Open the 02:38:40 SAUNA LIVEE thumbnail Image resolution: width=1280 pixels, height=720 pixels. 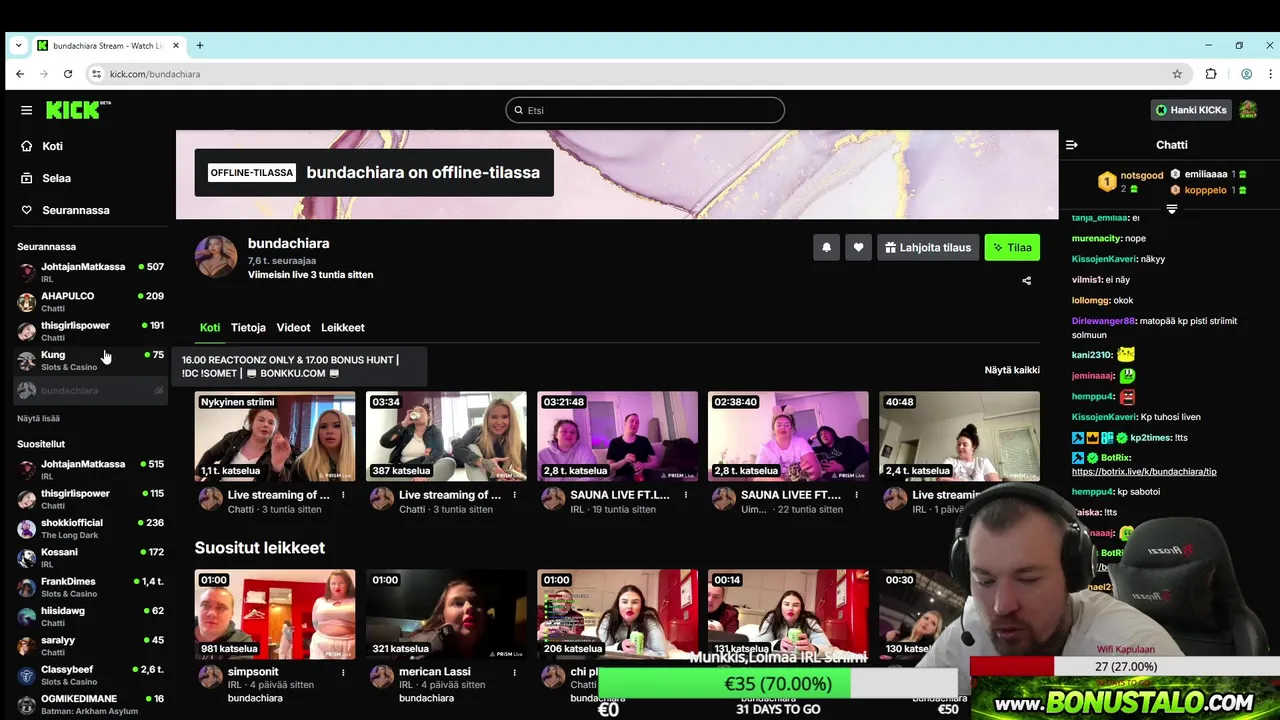tap(788, 436)
